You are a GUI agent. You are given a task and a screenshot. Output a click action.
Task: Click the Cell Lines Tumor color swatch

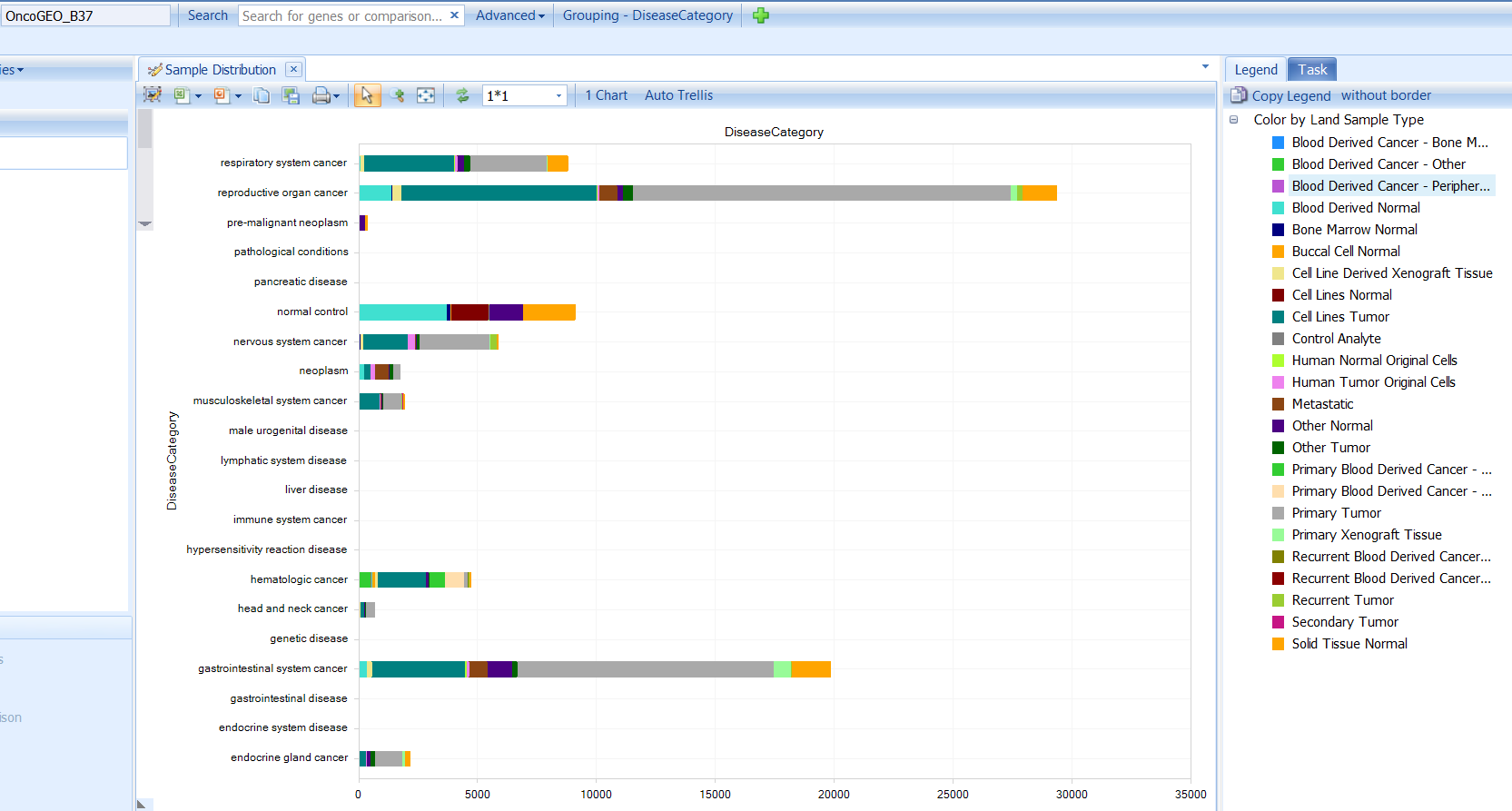[x=1278, y=317]
